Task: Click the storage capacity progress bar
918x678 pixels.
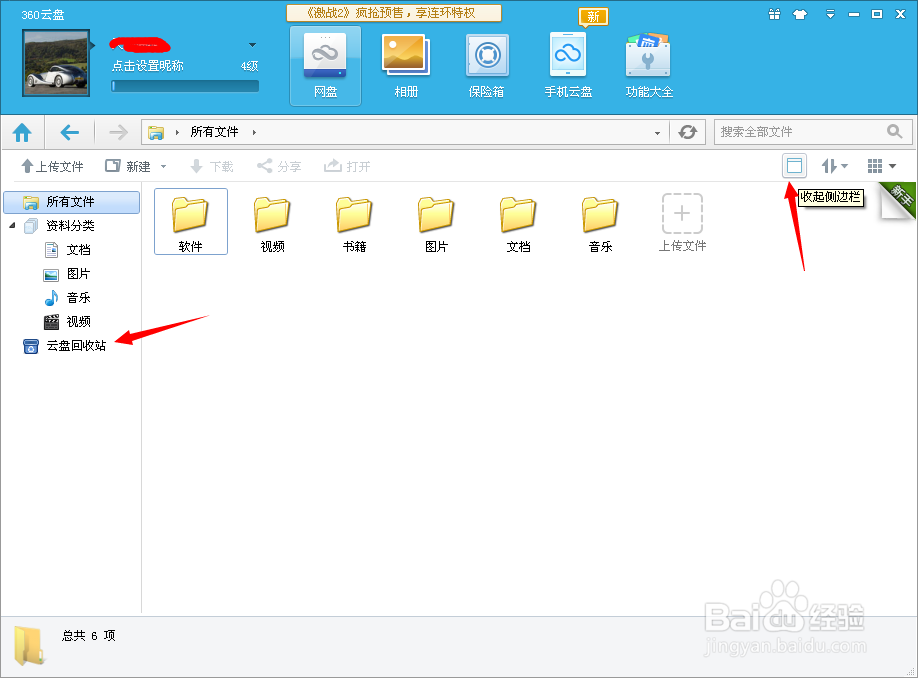Action: click(185, 86)
